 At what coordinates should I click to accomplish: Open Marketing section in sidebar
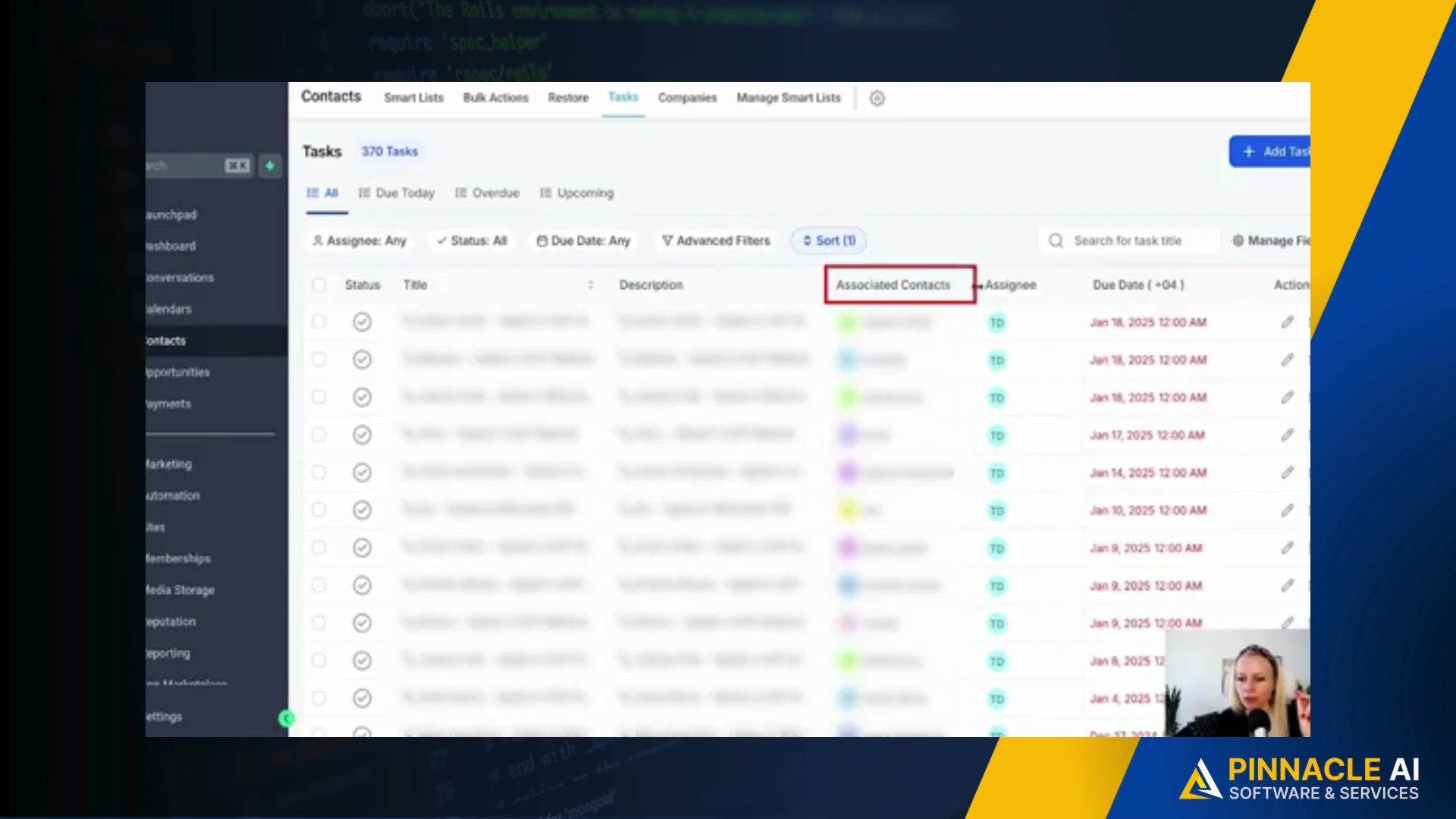point(169,464)
